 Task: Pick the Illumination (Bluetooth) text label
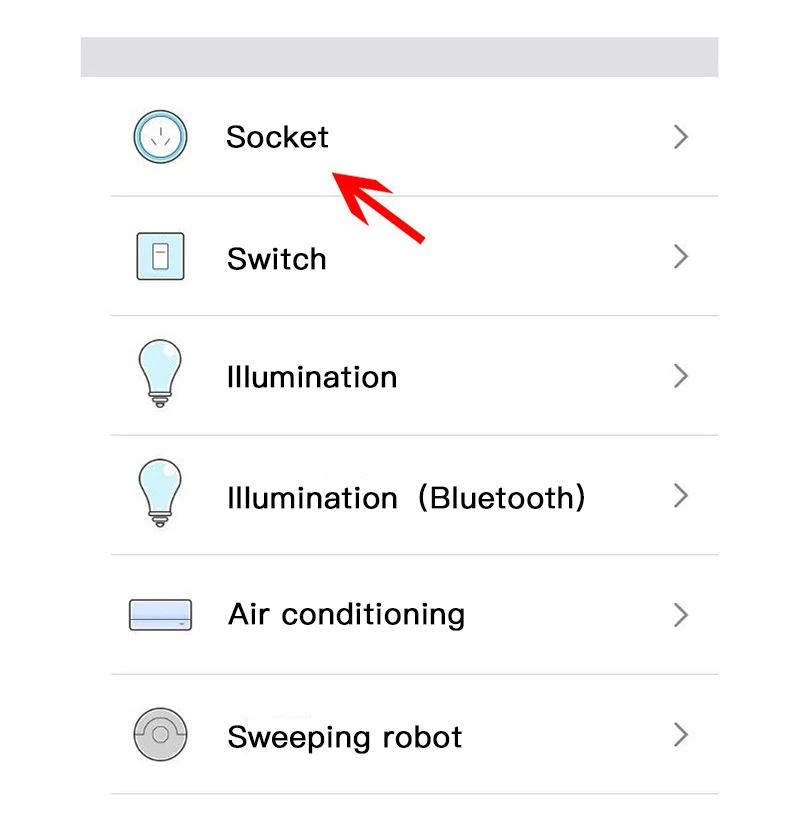click(x=406, y=497)
